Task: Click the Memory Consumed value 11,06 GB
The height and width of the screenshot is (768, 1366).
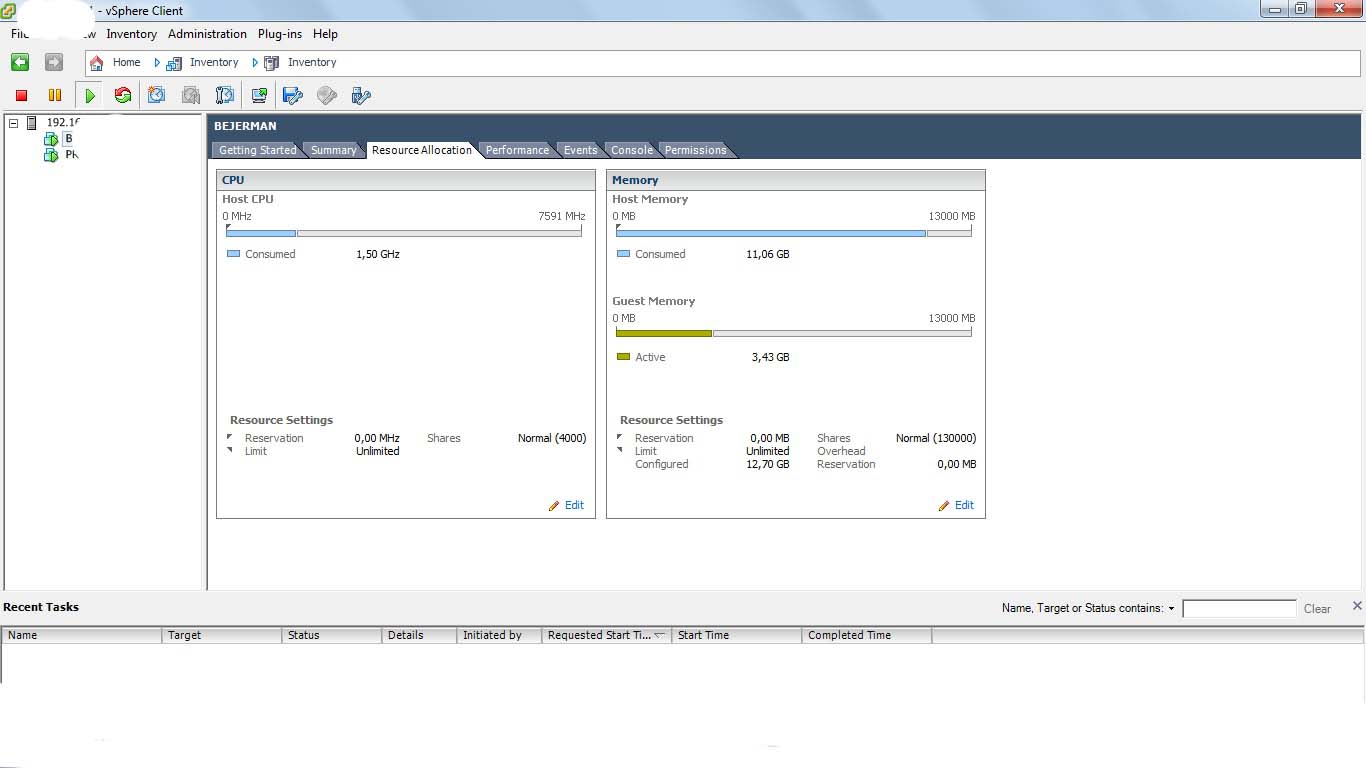Action: 768,254
